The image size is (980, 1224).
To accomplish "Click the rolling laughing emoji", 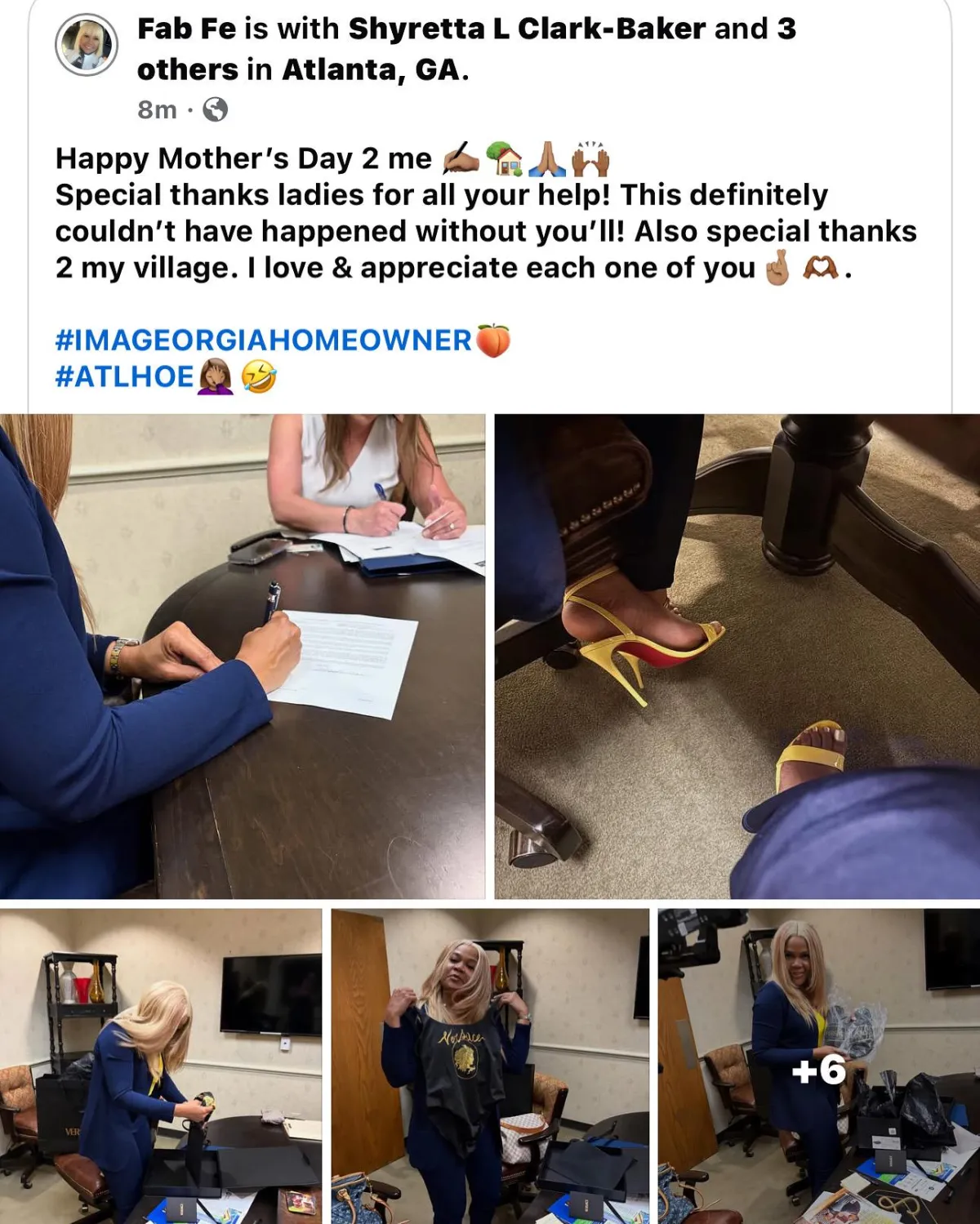I will 259,377.
